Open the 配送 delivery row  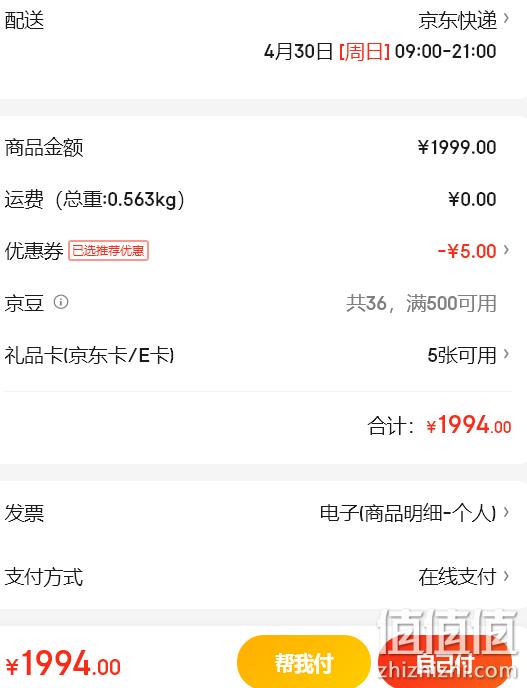[x=263, y=36]
